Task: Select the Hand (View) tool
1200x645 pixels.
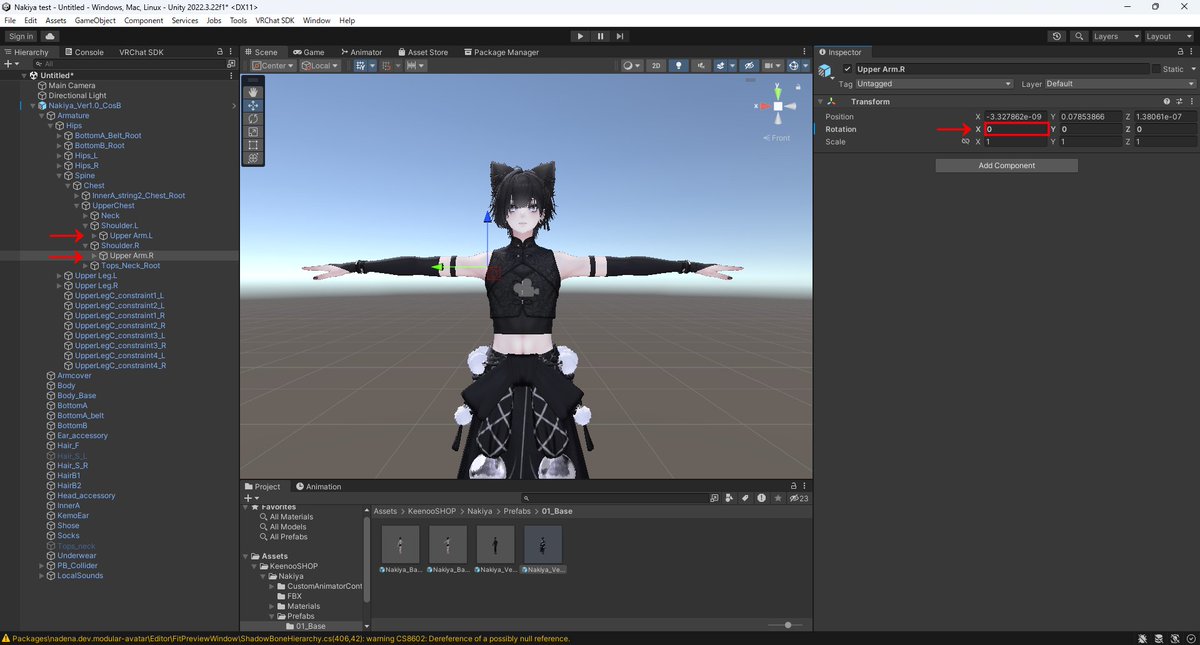Action: click(x=253, y=92)
